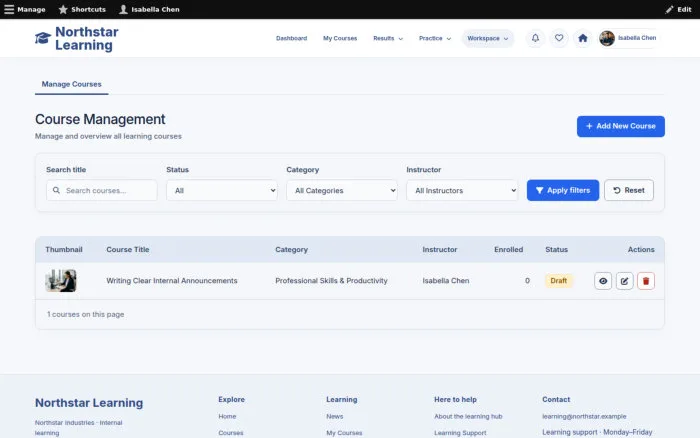Click the Status column header
The width and height of the screenshot is (700, 438).
point(556,250)
